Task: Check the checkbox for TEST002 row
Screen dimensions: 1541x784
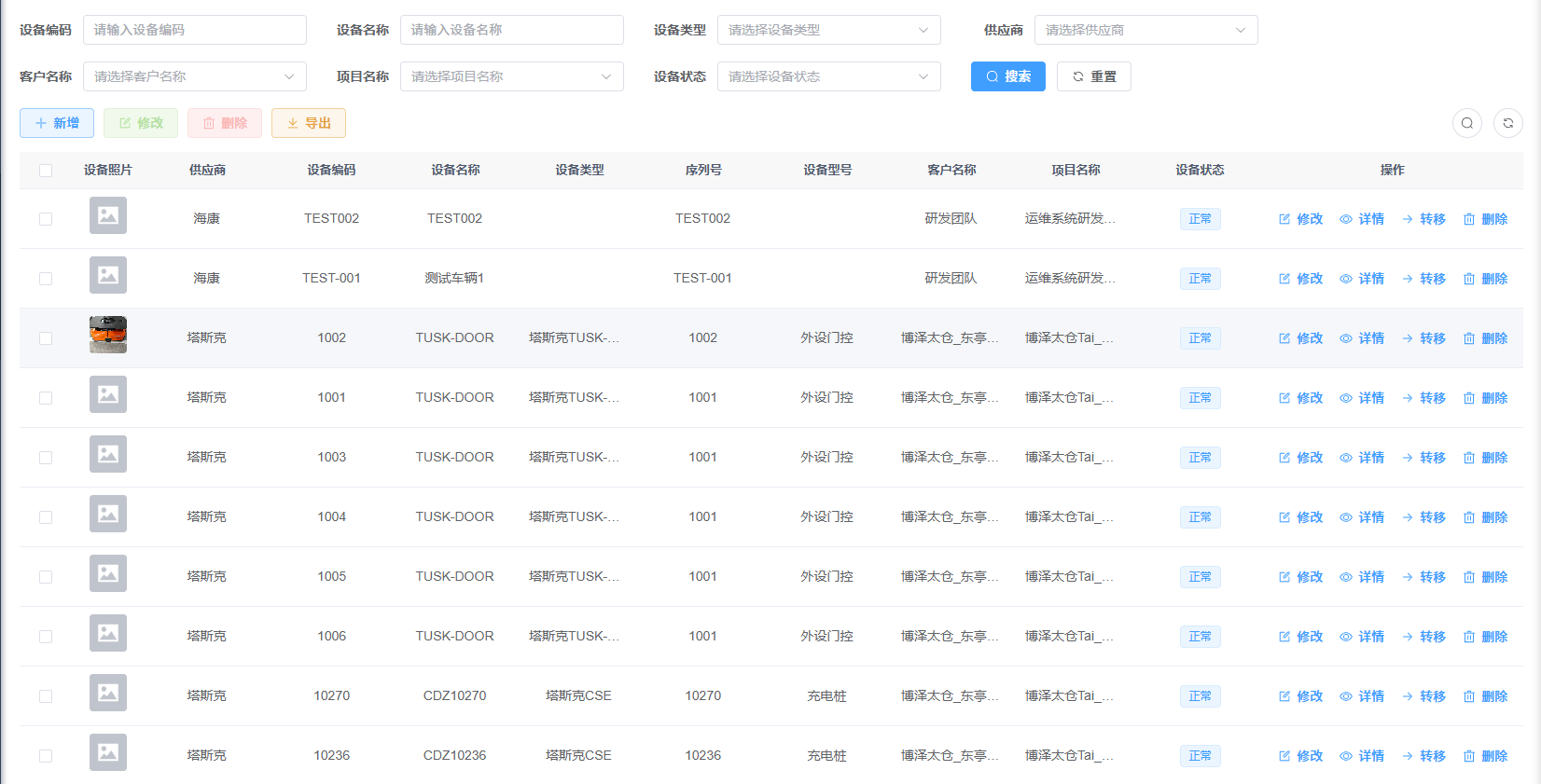Action: click(46, 219)
